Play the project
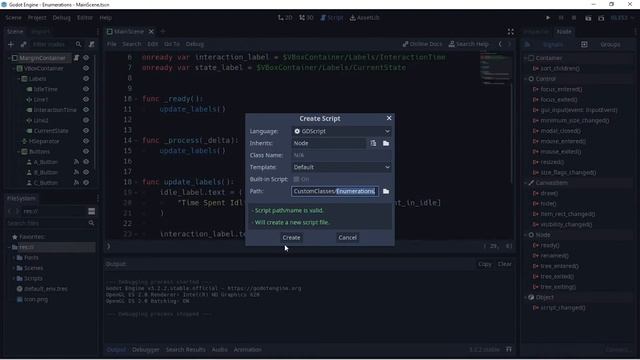The image size is (640, 360). pos(548,18)
